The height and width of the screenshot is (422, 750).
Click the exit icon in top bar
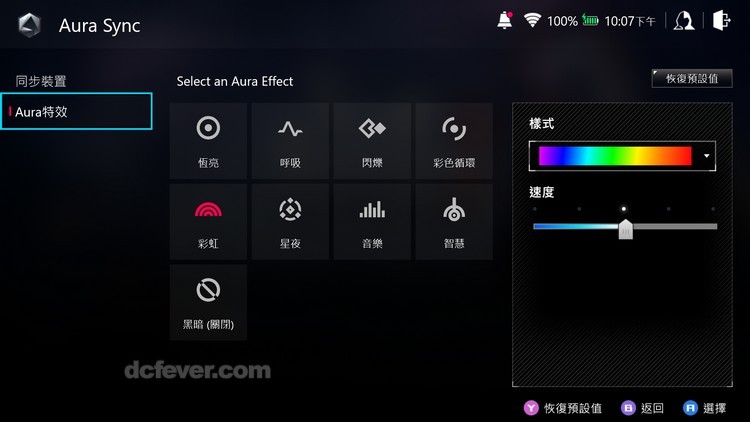721,21
